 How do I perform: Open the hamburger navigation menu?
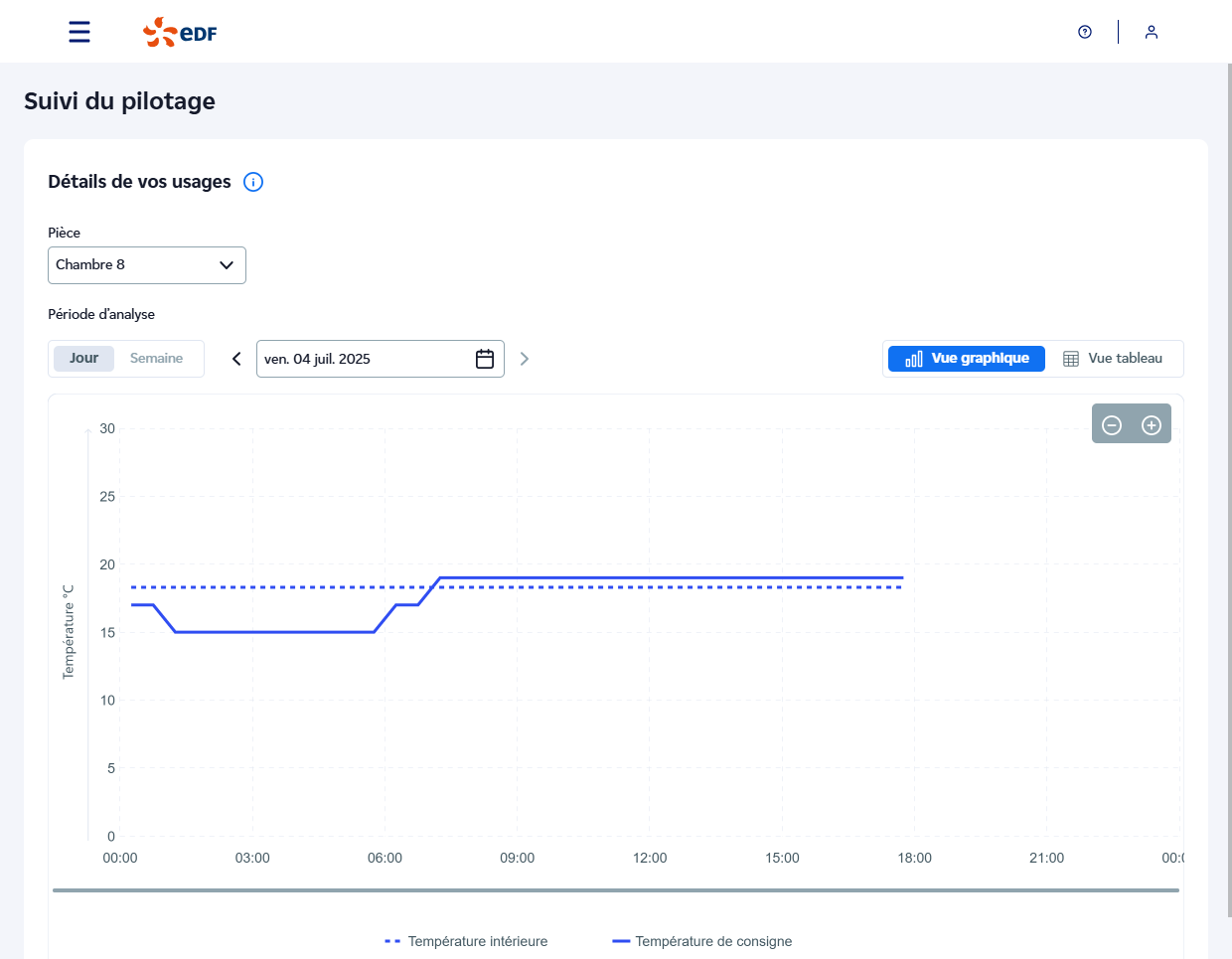pyautogui.click(x=79, y=32)
